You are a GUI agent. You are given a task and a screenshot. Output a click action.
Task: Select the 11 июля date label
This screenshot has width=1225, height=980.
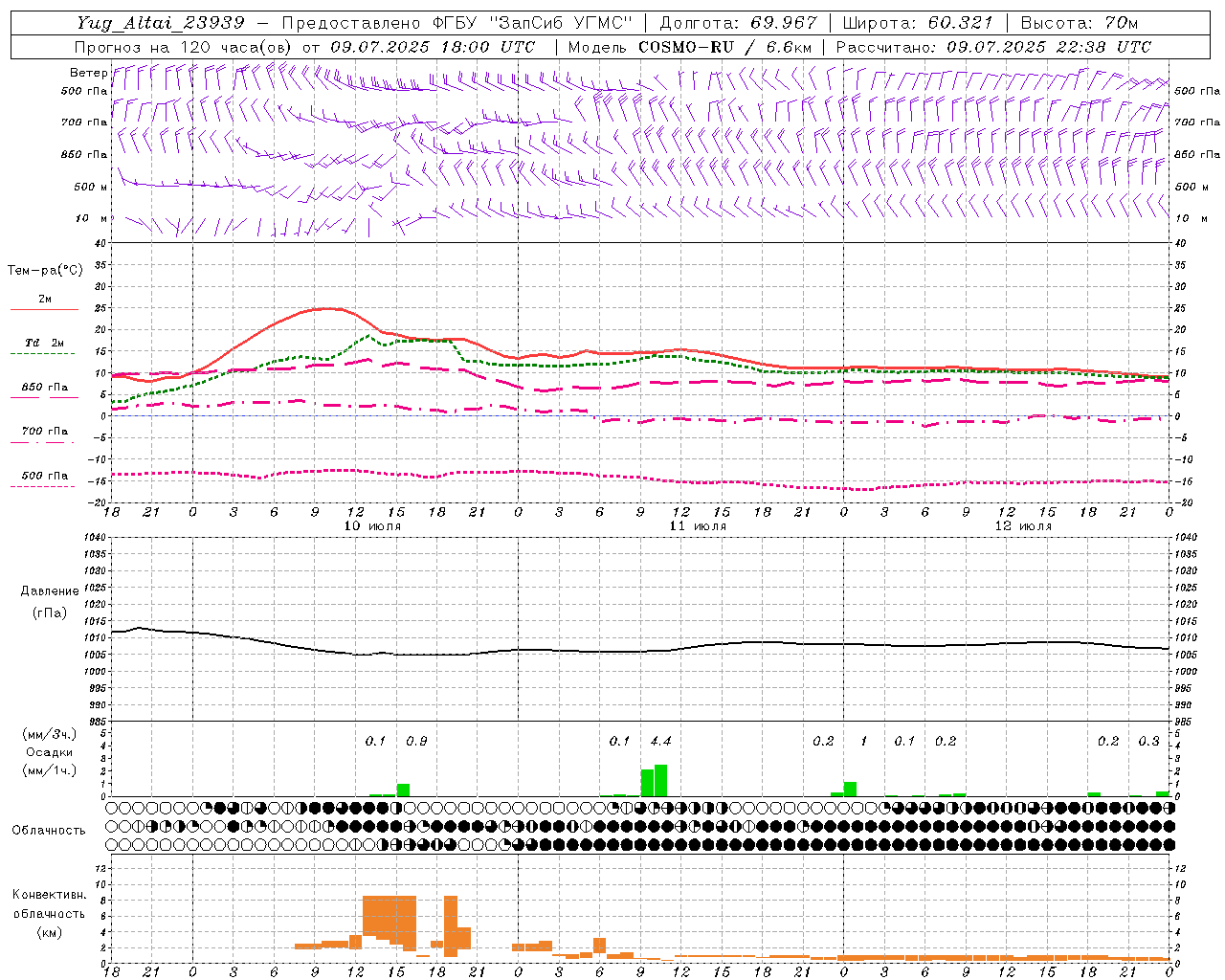(x=698, y=526)
